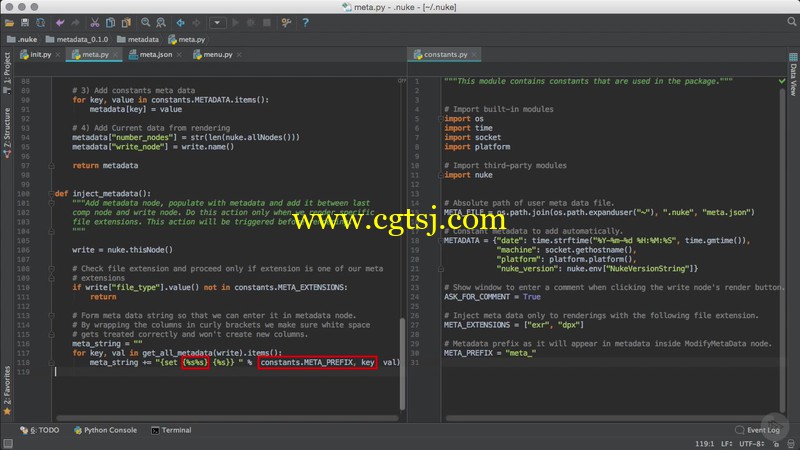
Task: Click the Run play icon
Action: click(235, 22)
